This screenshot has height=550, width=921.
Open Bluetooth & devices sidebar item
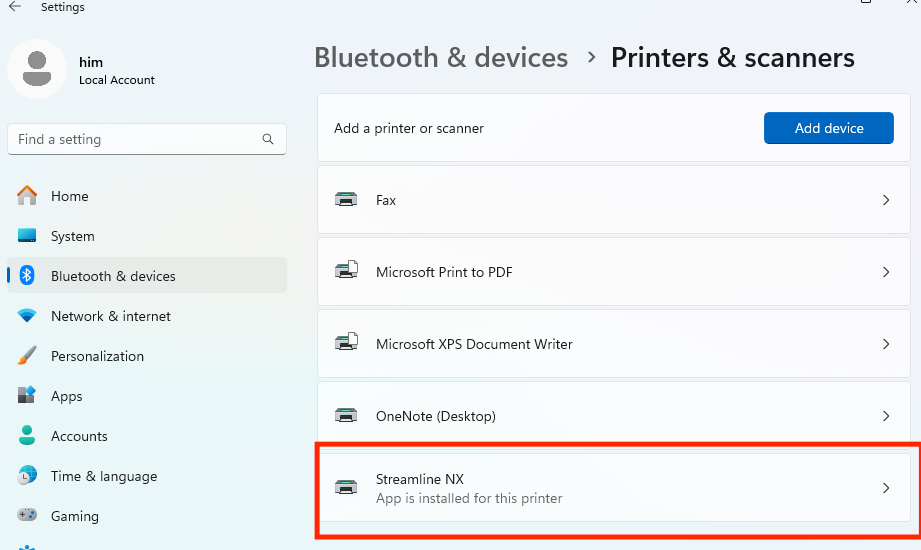click(113, 276)
